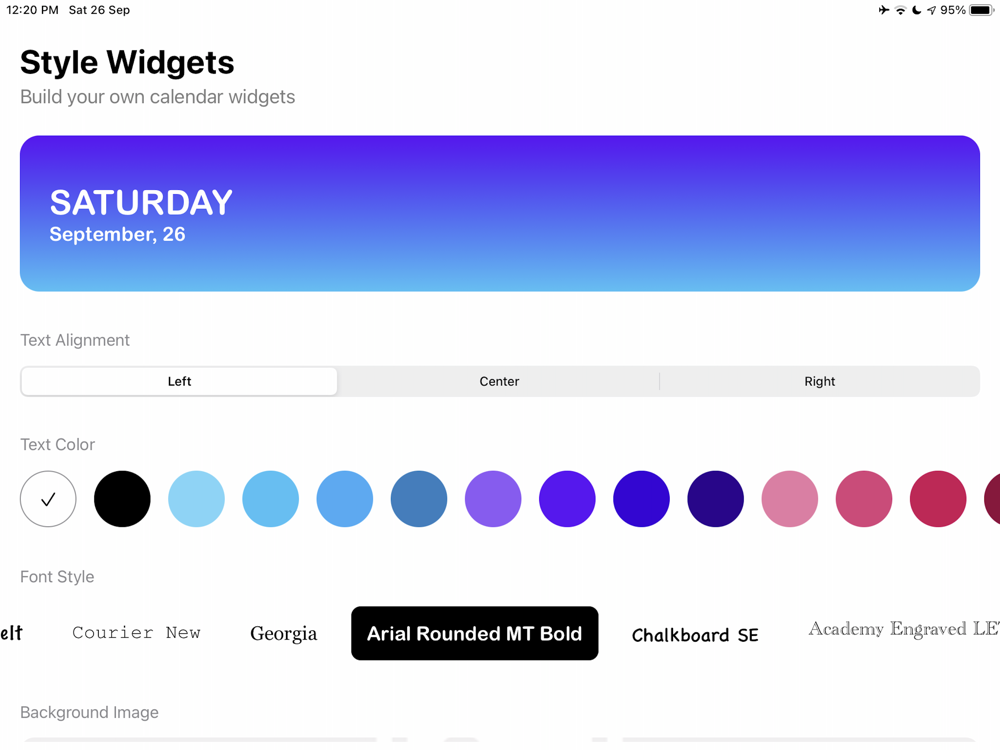Select the steel blue color swatch

(x=419, y=499)
